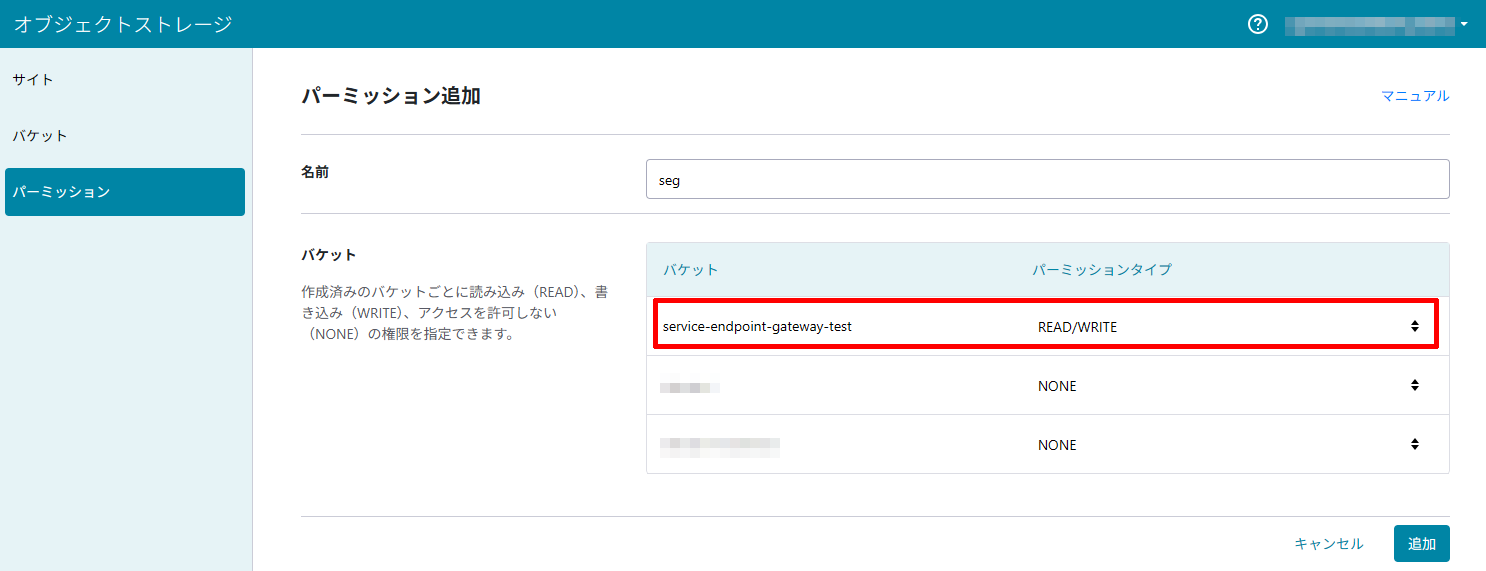Focus the 名前 input field containing seg

(x=1047, y=180)
